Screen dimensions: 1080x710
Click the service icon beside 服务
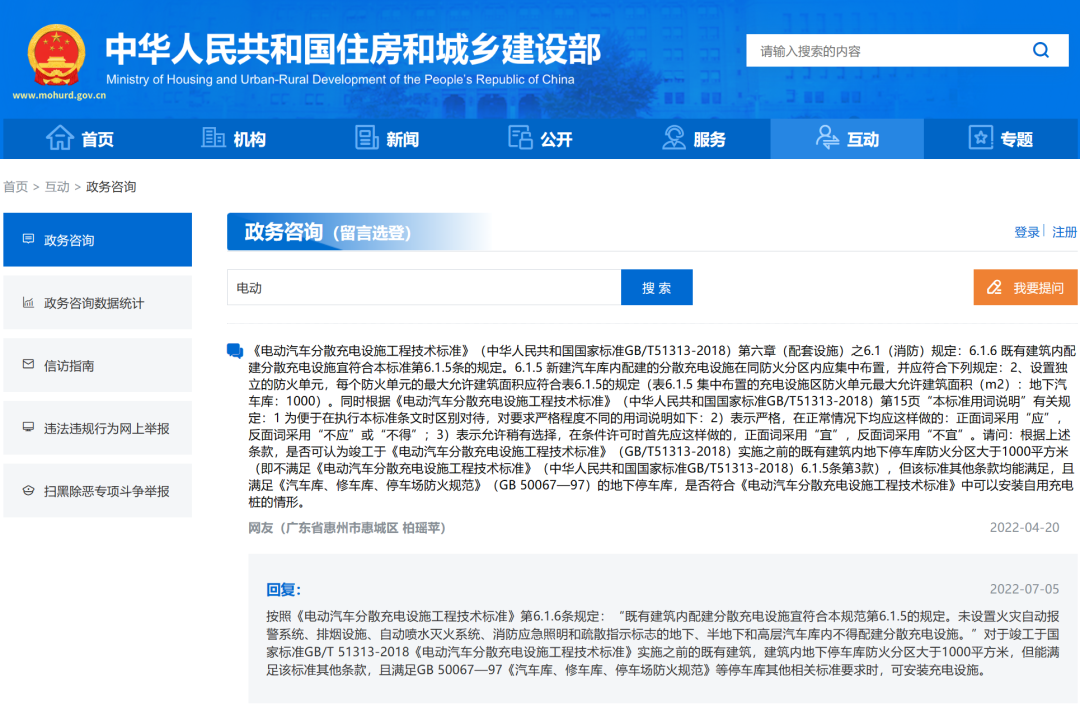673,139
